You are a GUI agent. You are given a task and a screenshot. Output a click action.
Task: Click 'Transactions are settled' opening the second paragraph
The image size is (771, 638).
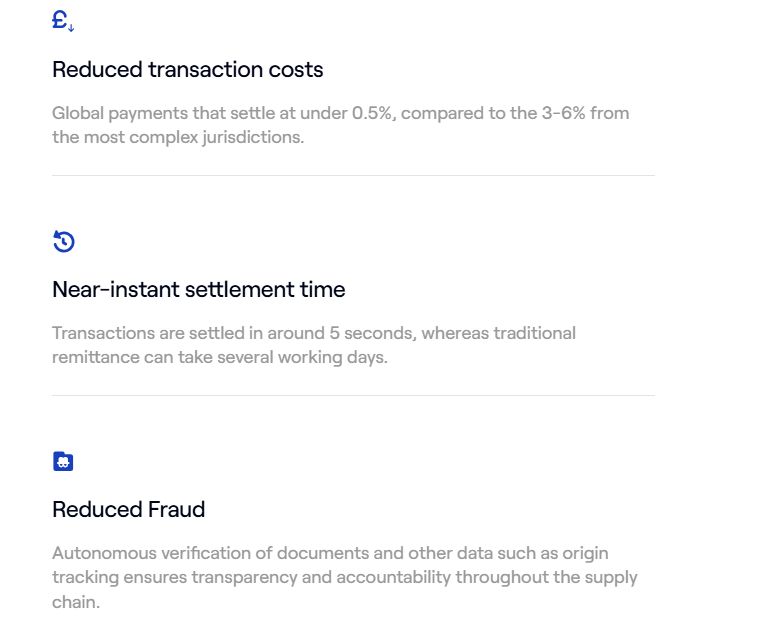(x=148, y=333)
